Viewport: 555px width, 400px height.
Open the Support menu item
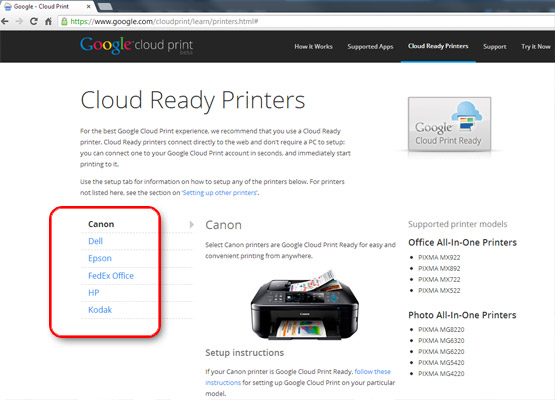[494, 46]
